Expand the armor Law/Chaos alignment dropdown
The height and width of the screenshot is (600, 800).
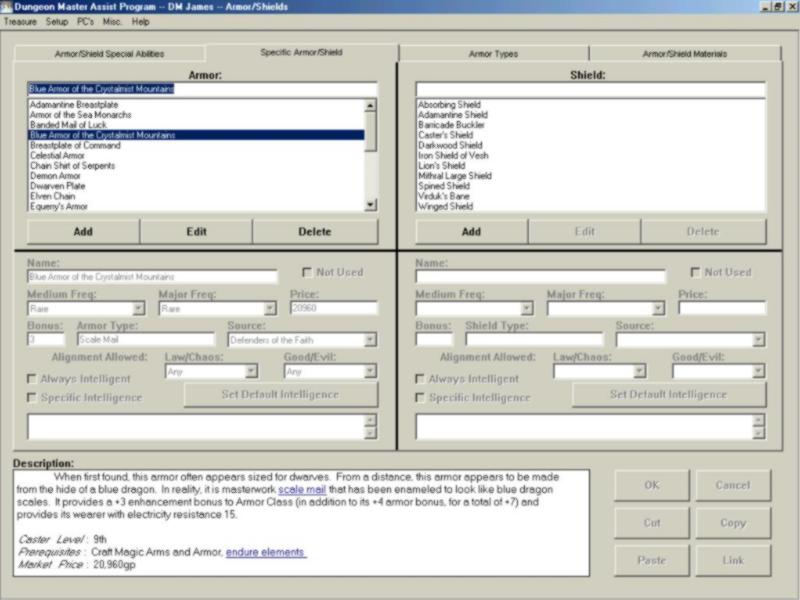point(251,372)
